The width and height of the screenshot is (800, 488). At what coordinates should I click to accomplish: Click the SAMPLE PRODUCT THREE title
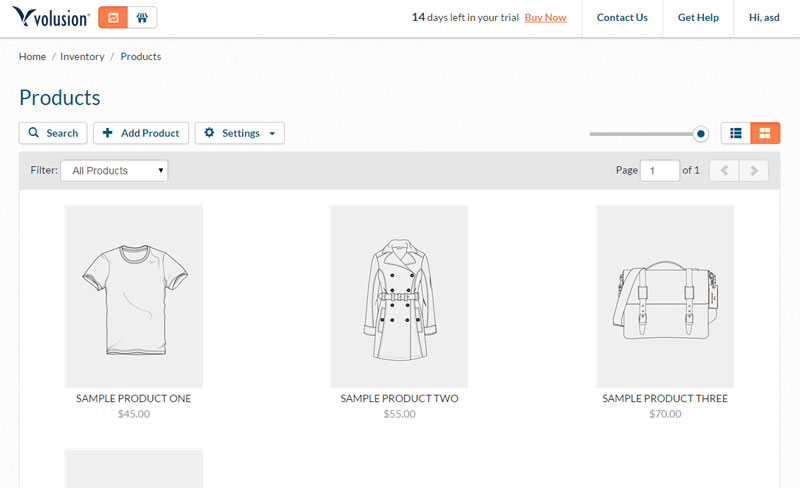(665, 399)
